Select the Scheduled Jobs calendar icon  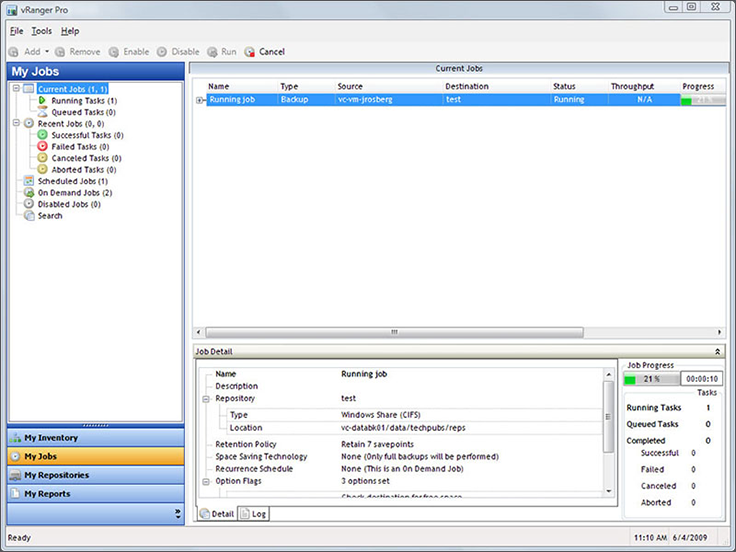pyautogui.click(x=29, y=181)
